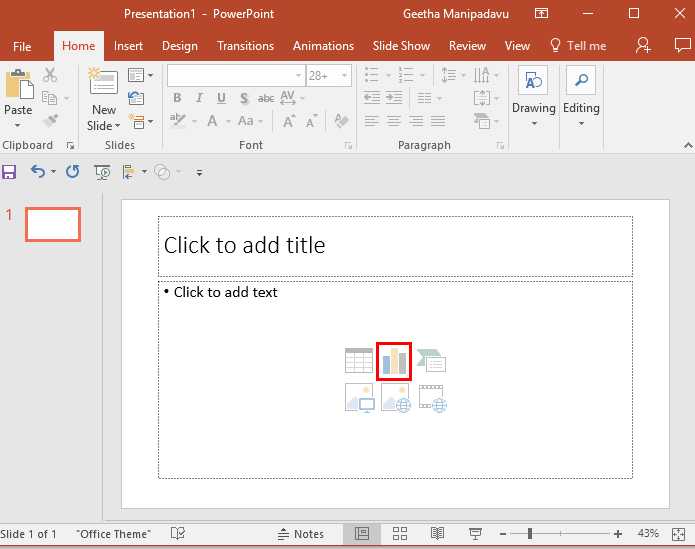695x549 pixels.
Task: Click Start From Beginning in Quick Access toolbar
Action: point(102,172)
